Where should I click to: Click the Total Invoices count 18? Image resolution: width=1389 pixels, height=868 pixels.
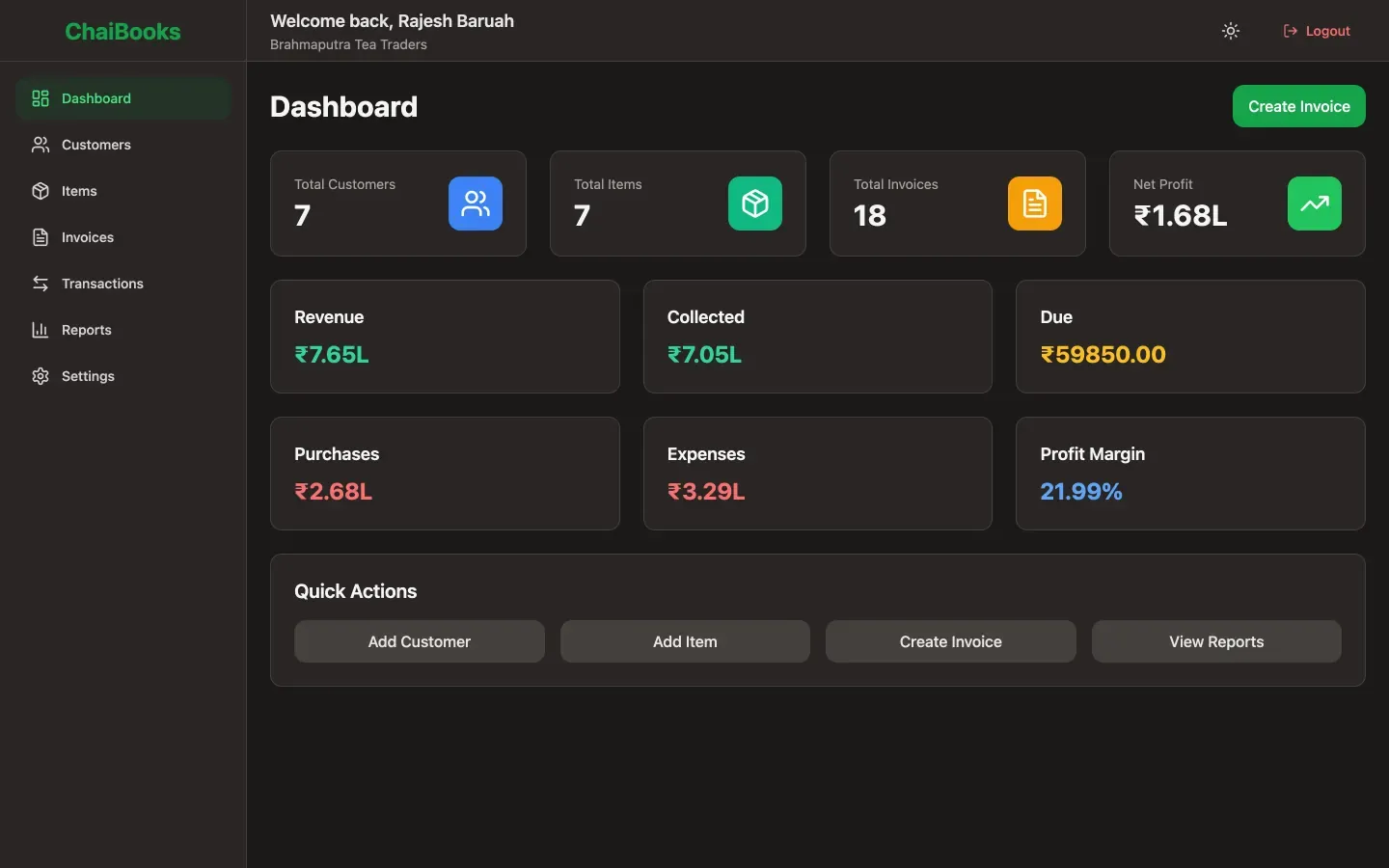click(870, 215)
